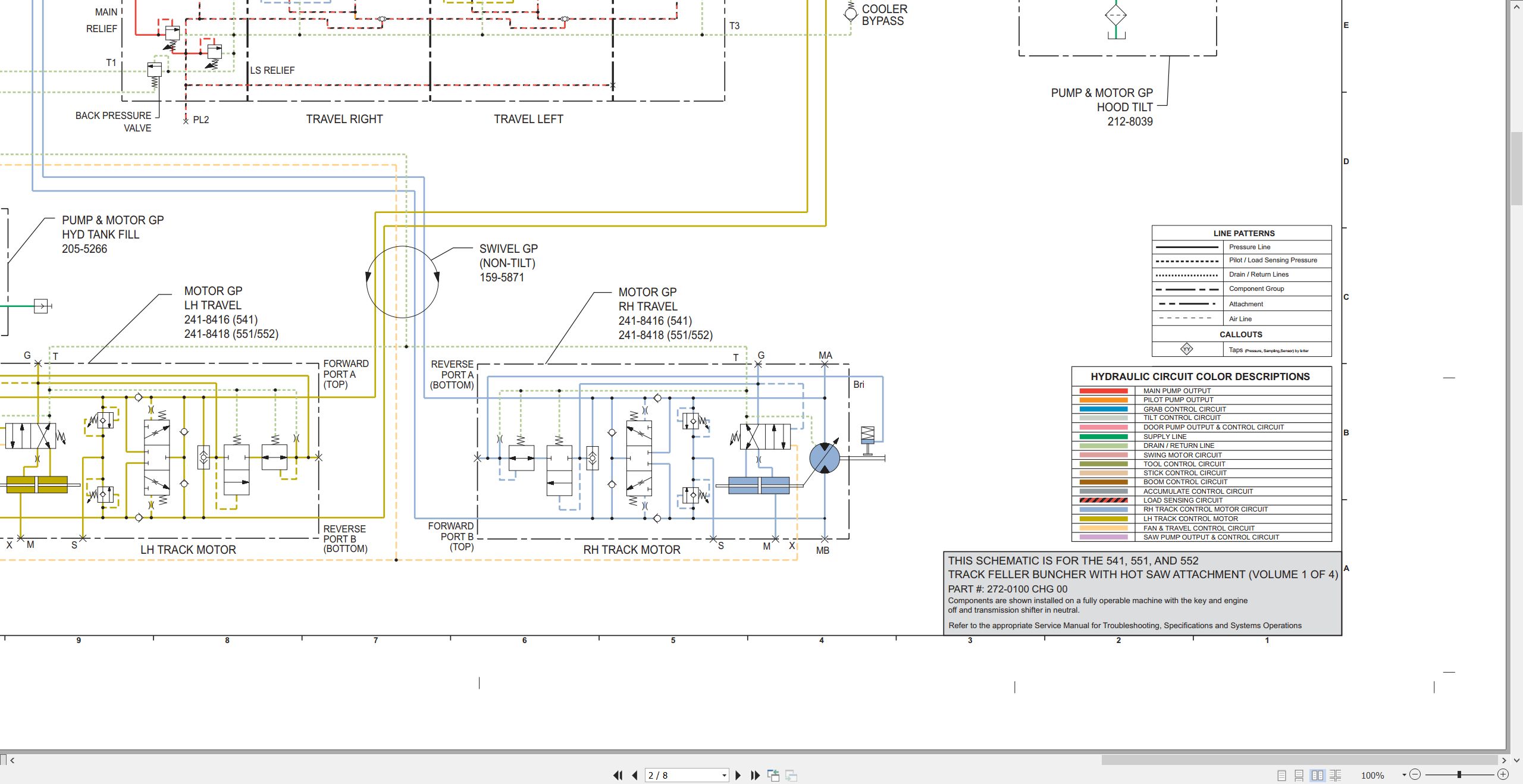The width and height of the screenshot is (1523, 784).
Task: Click the RH TRACK MOTOR label
Action: (632, 550)
